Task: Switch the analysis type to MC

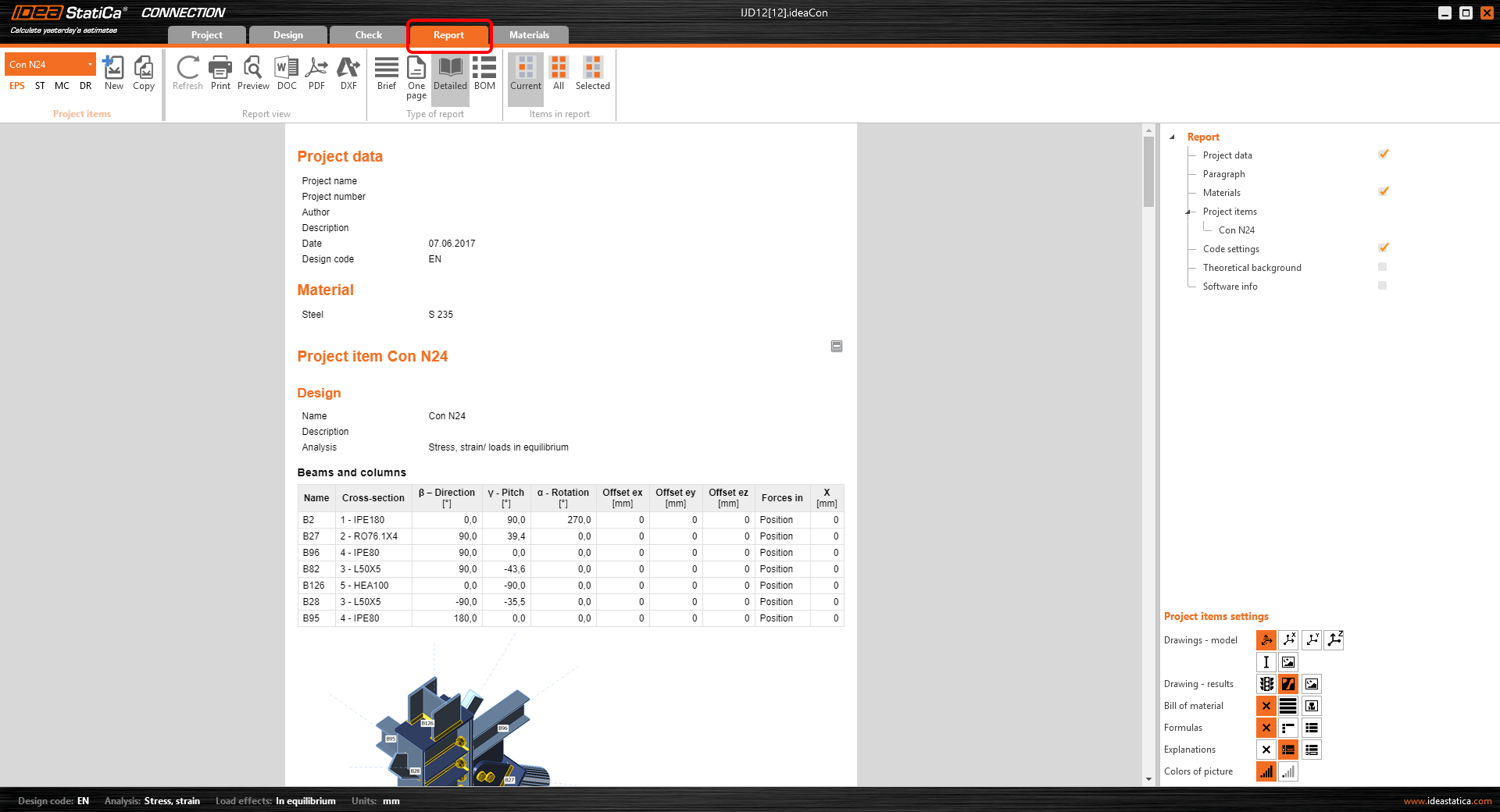Action: coord(62,86)
